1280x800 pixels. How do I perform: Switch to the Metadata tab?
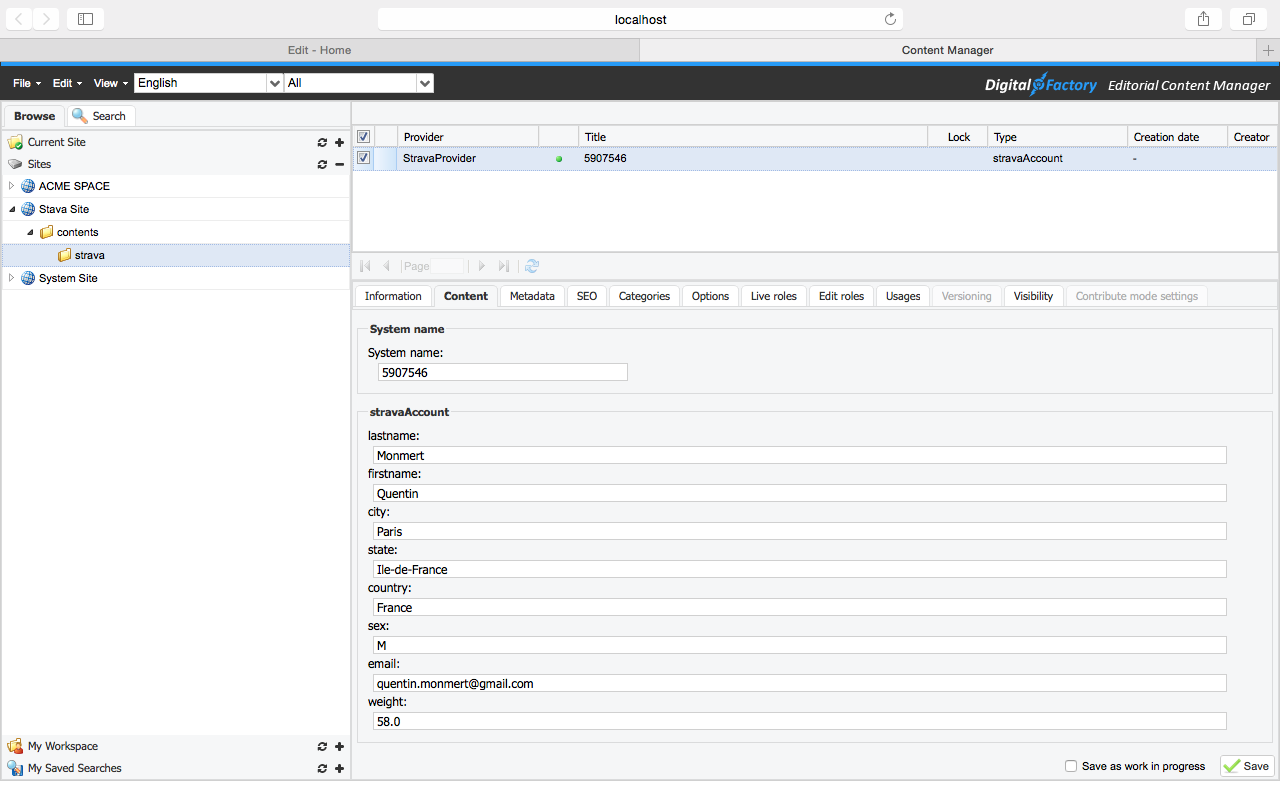point(532,296)
